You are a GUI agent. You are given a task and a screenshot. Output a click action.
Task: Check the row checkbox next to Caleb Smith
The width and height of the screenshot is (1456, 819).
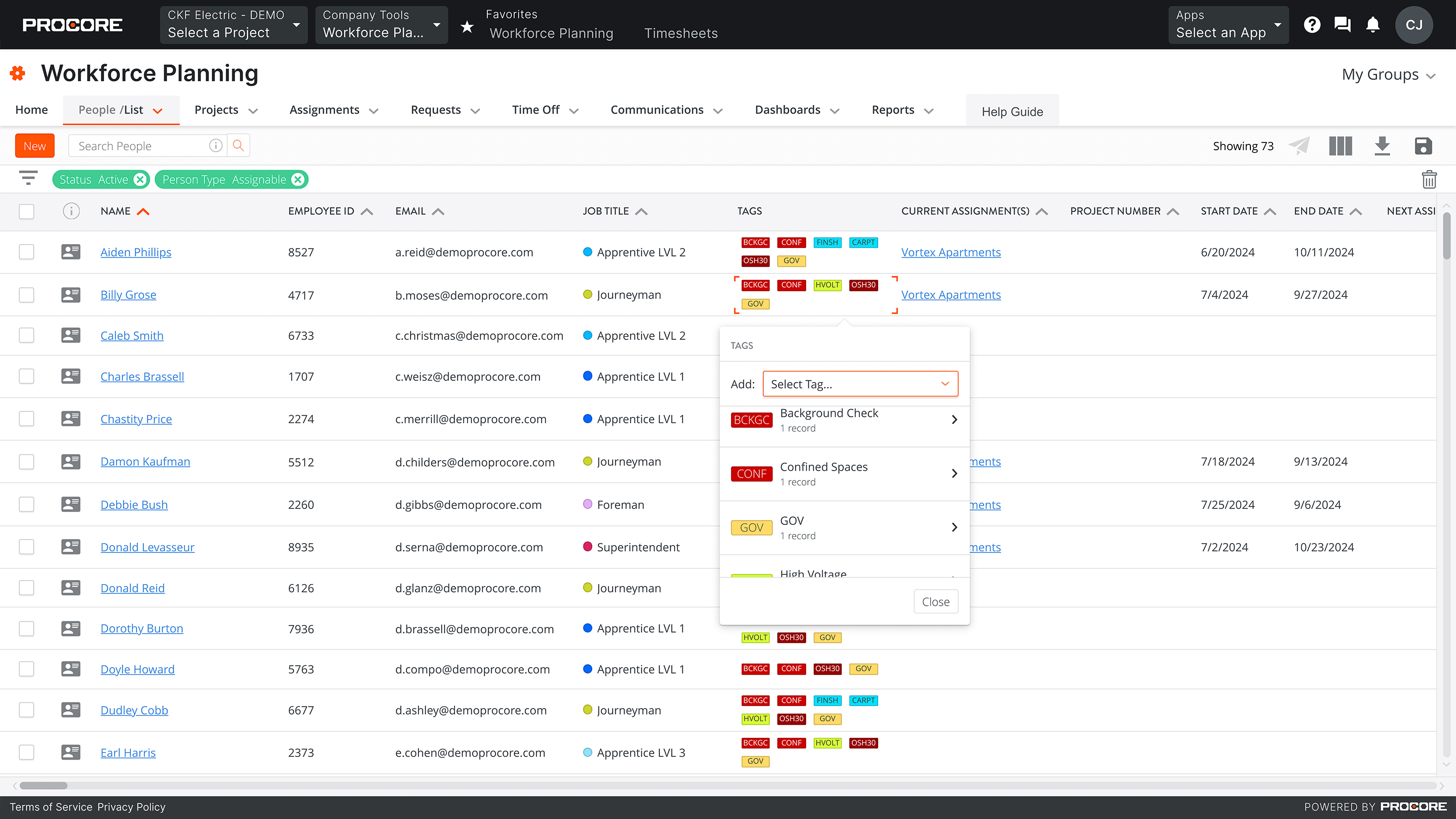click(26, 335)
